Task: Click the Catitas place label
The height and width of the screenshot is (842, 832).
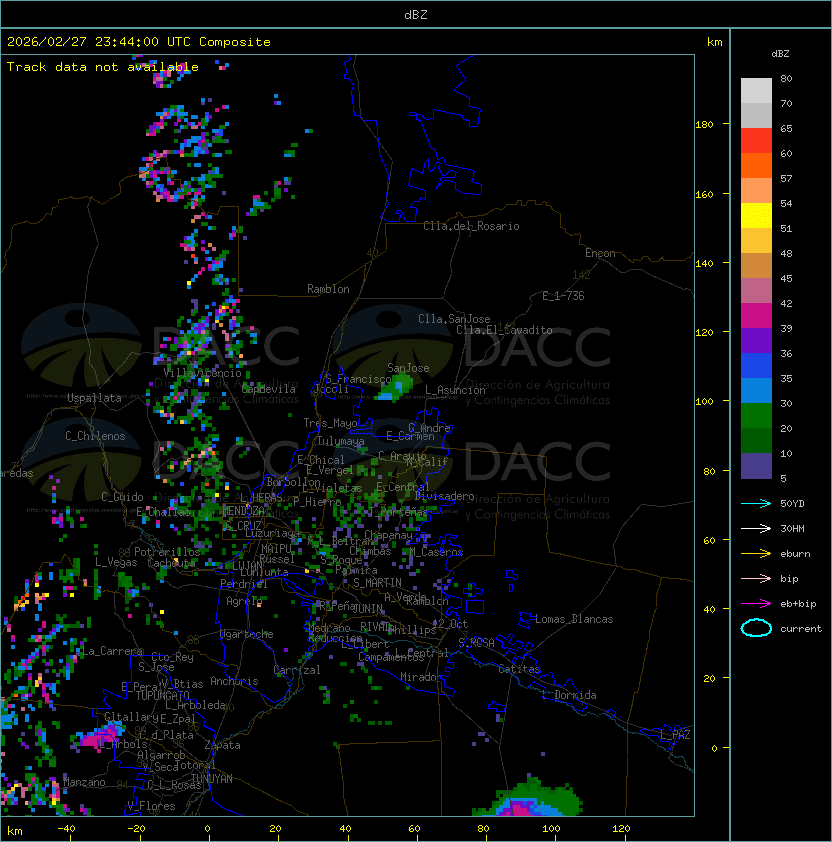Action: click(x=519, y=669)
